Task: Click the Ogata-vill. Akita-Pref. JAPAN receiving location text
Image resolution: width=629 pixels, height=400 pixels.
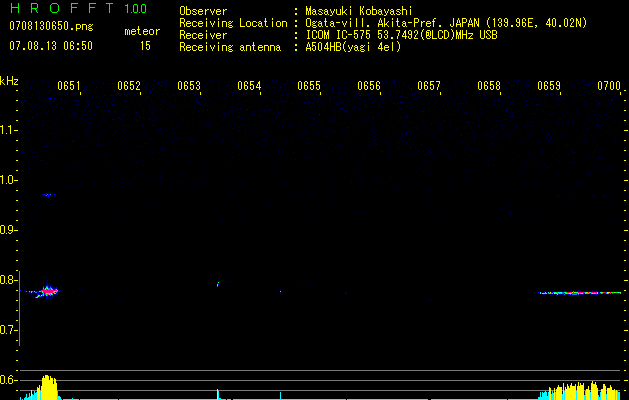Action: click(x=446, y=23)
